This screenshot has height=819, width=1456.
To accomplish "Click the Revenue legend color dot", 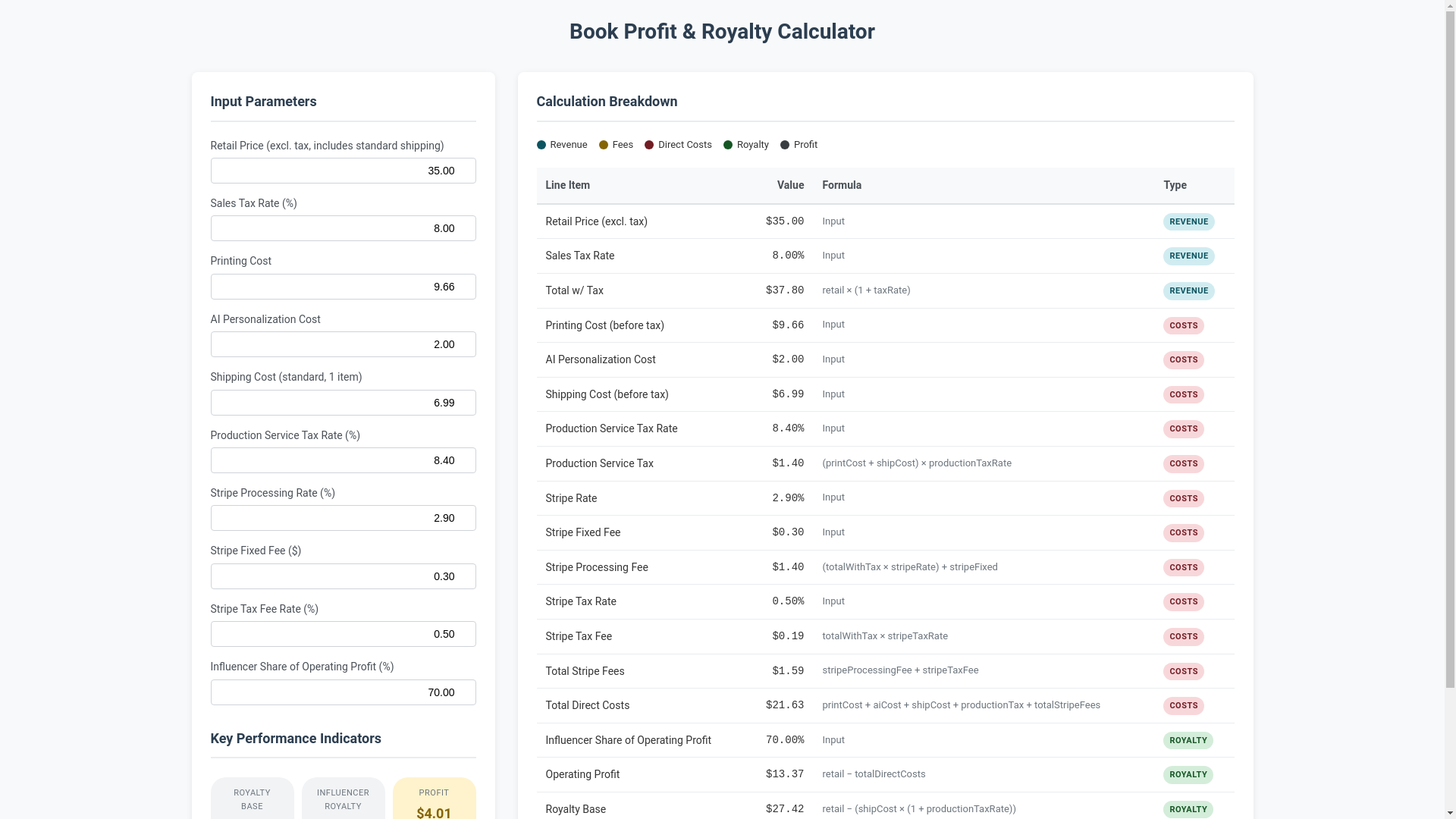I will pos(541,145).
